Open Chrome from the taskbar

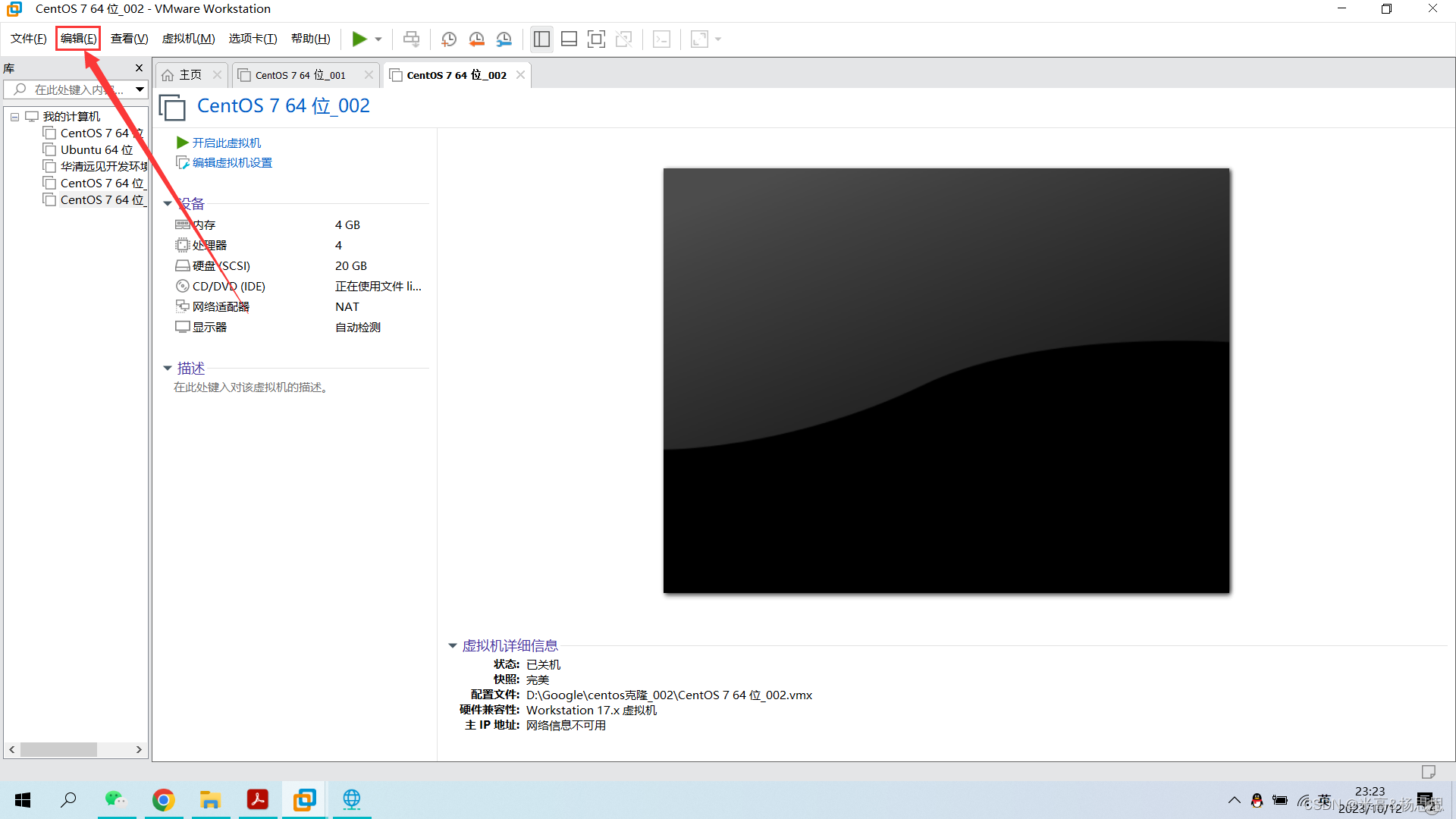point(164,799)
